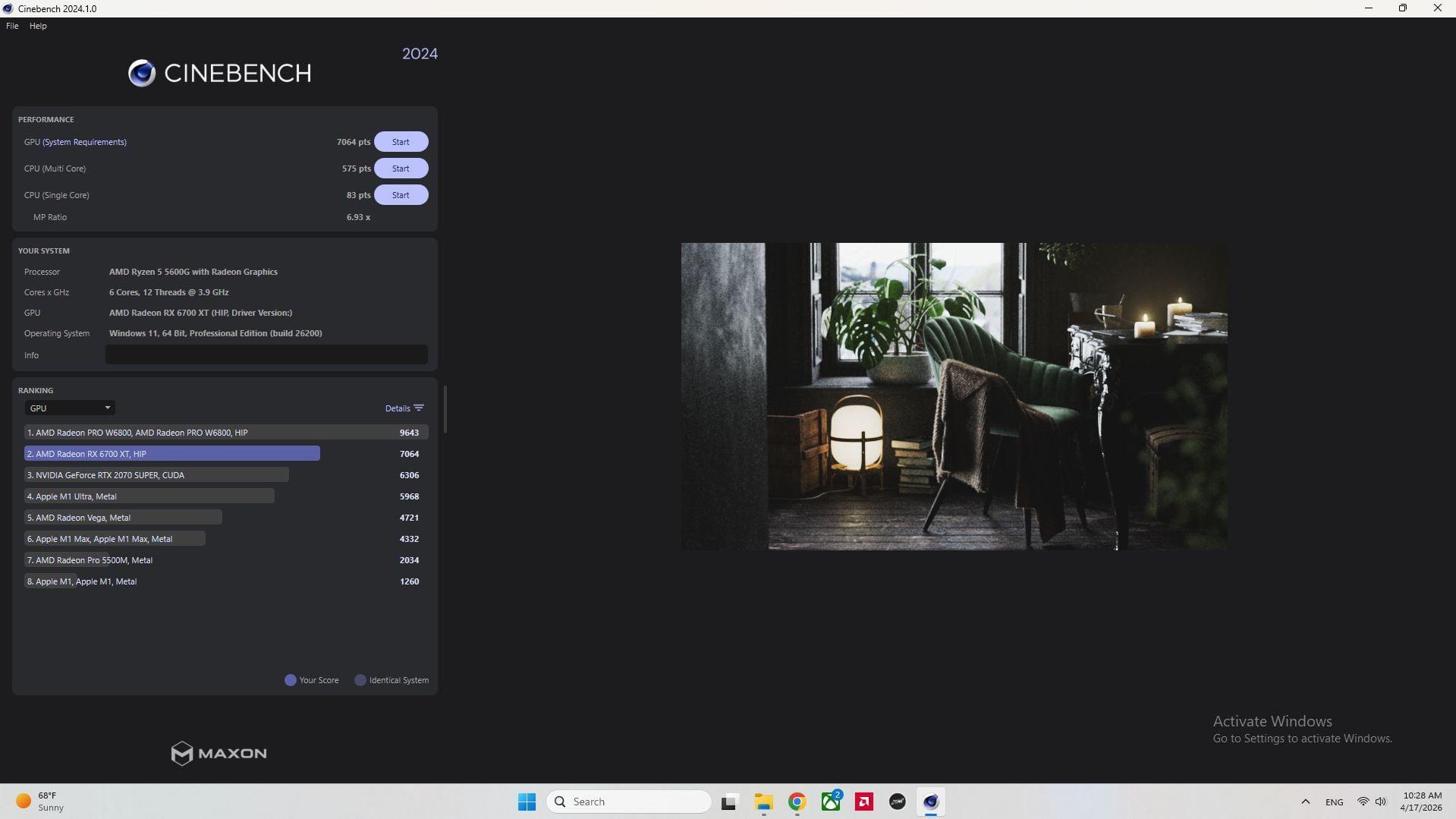Open the weather widget showing 68°F
The width and height of the screenshot is (1456, 819).
point(42,802)
